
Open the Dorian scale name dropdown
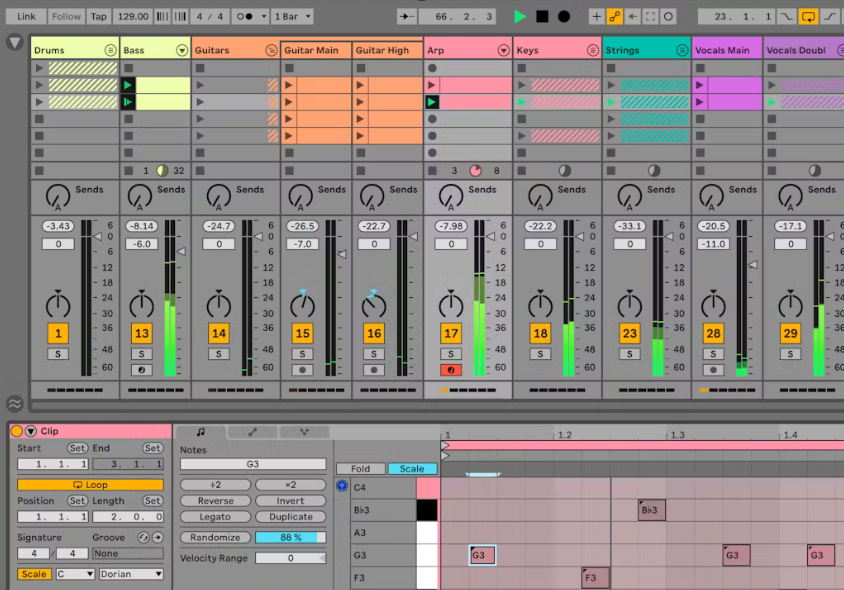click(131, 574)
